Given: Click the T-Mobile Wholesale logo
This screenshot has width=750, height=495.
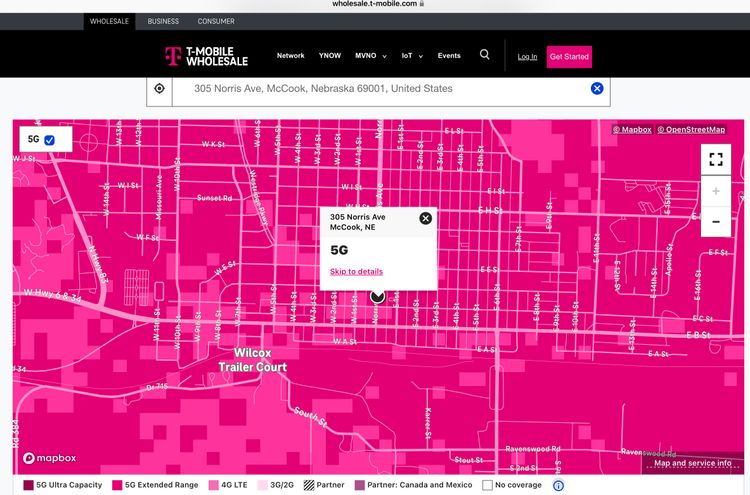Looking at the screenshot, I should pyautogui.click(x=207, y=56).
